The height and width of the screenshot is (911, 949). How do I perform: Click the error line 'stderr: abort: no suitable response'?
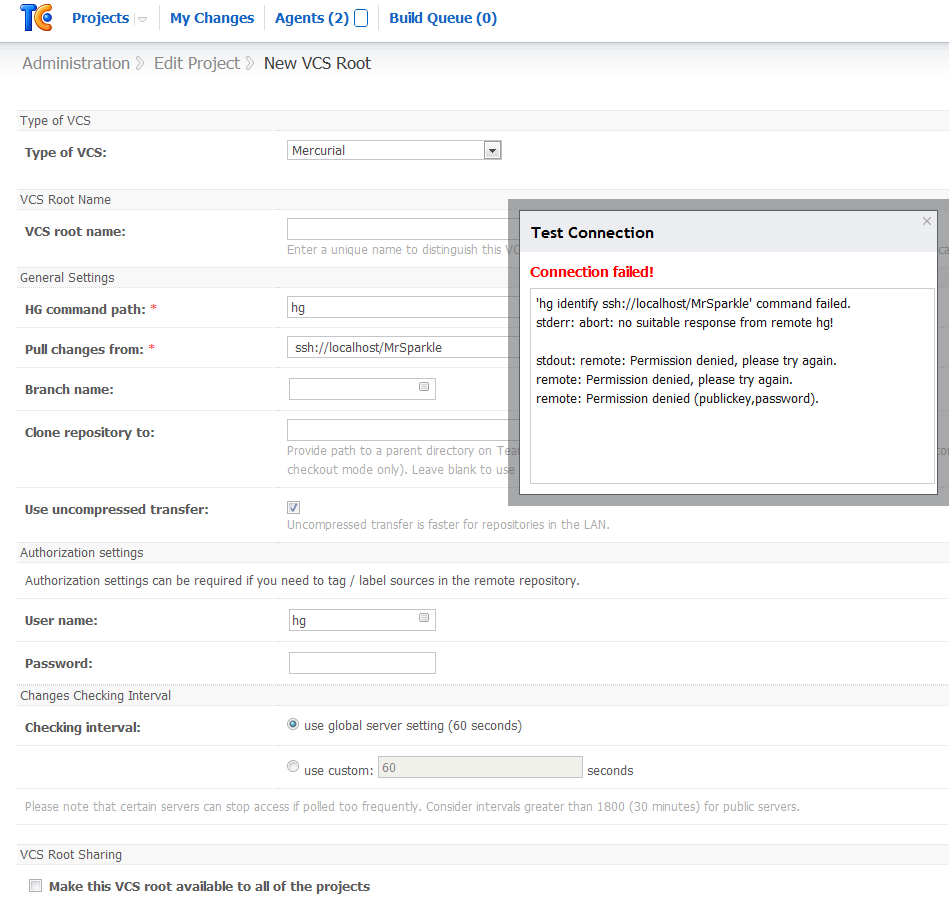click(x=685, y=323)
